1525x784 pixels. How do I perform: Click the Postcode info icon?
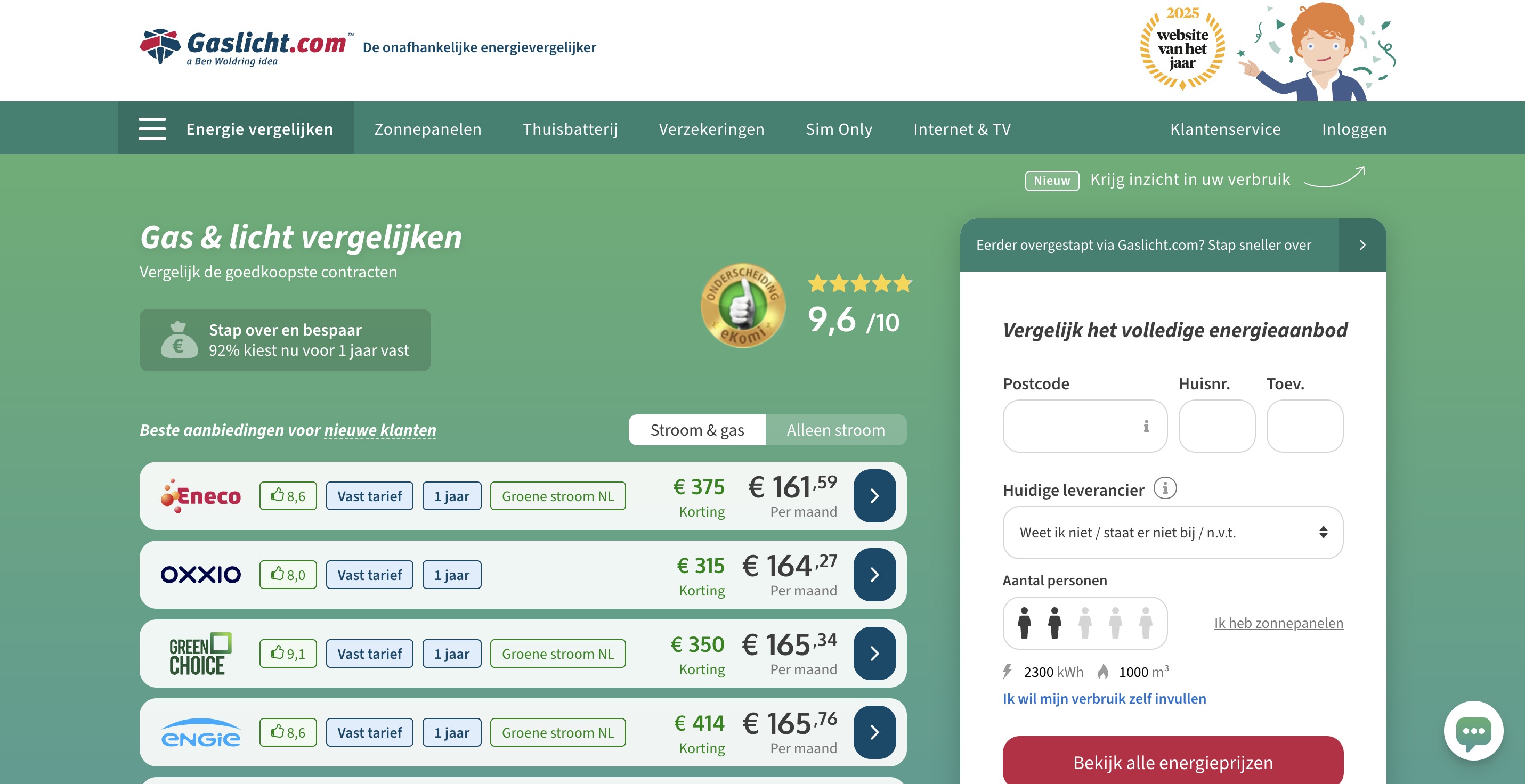[x=1146, y=426]
